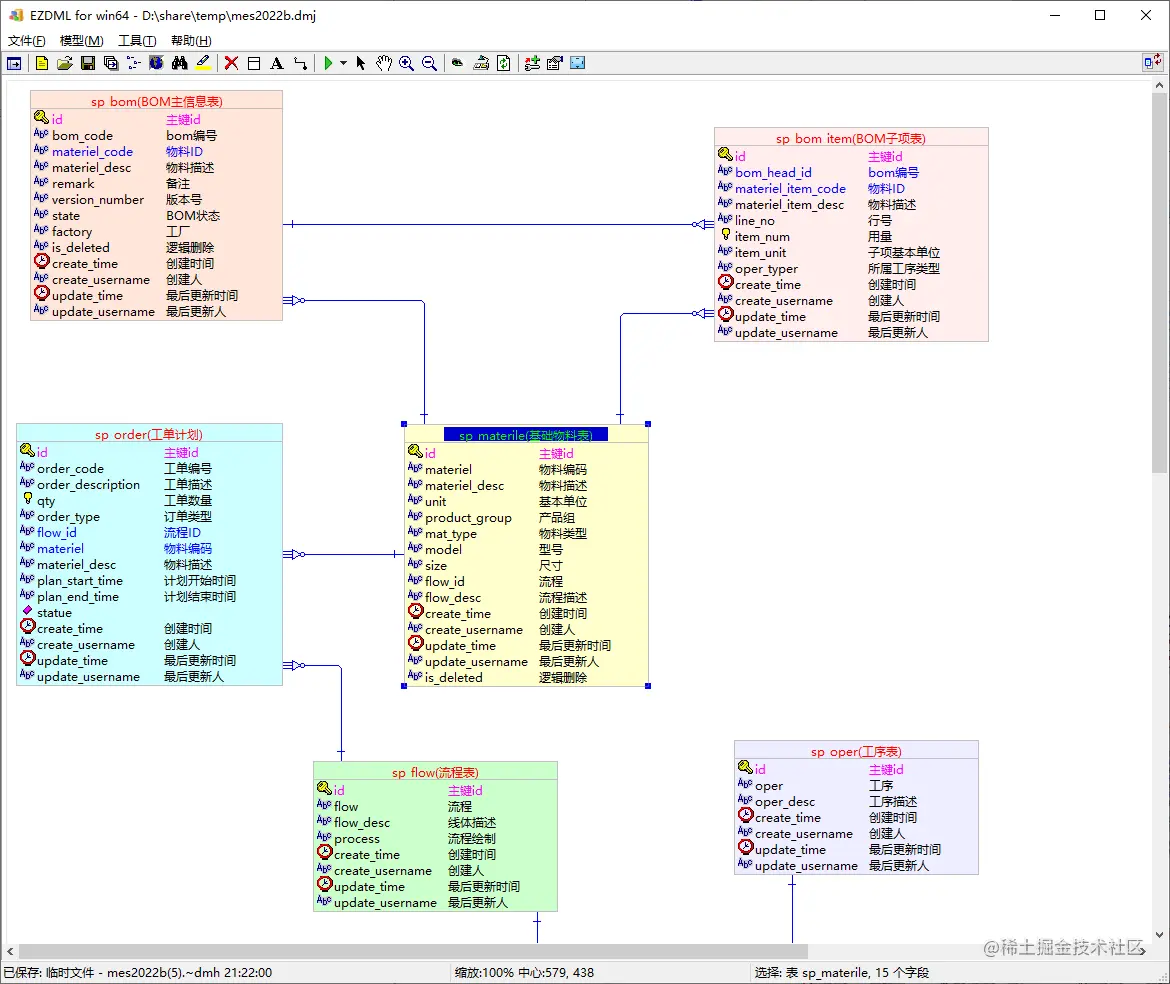Run with the green play button
The height and width of the screenshot is (984, 1170).
[328, 63]
